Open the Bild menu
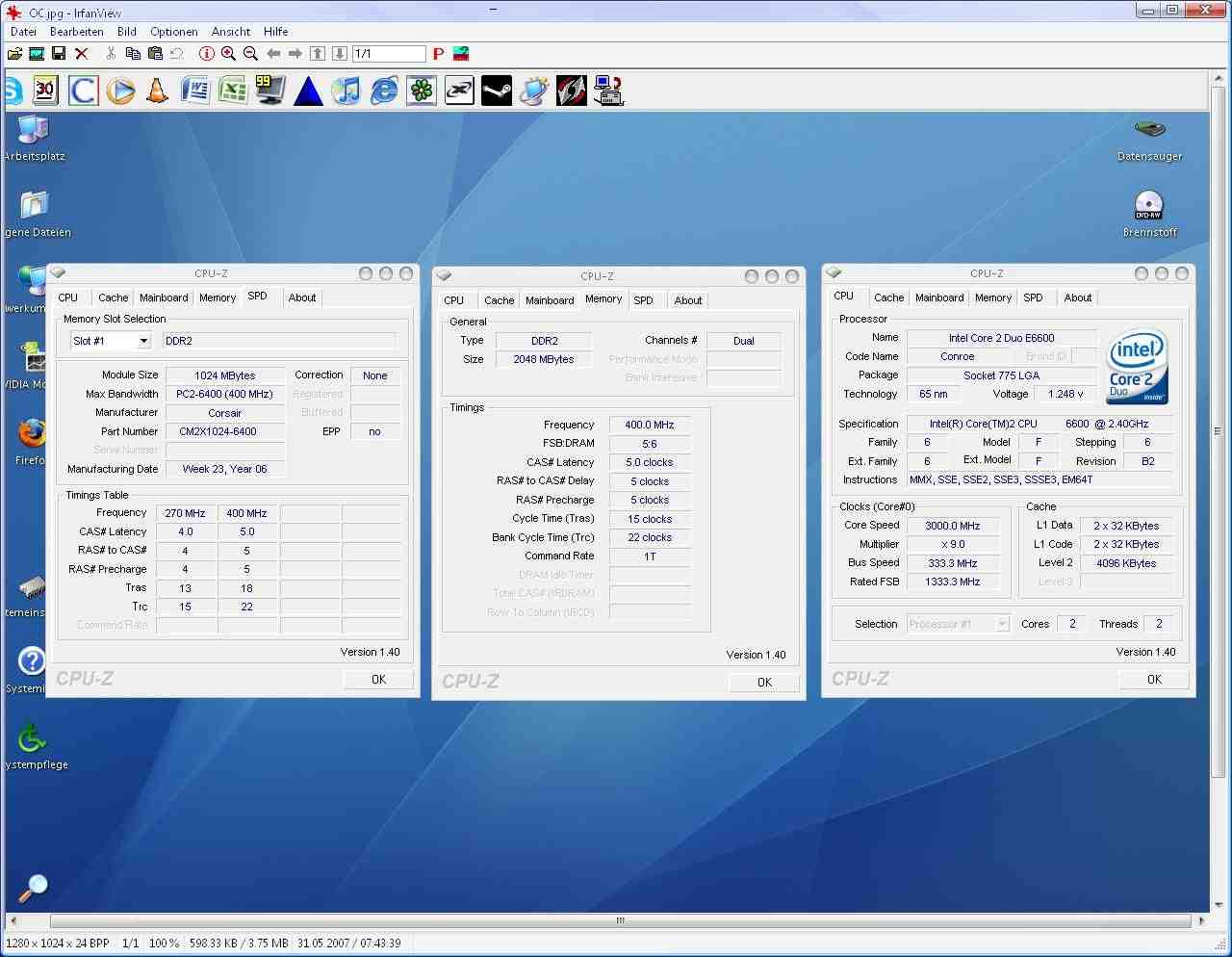 pos(127,32)
